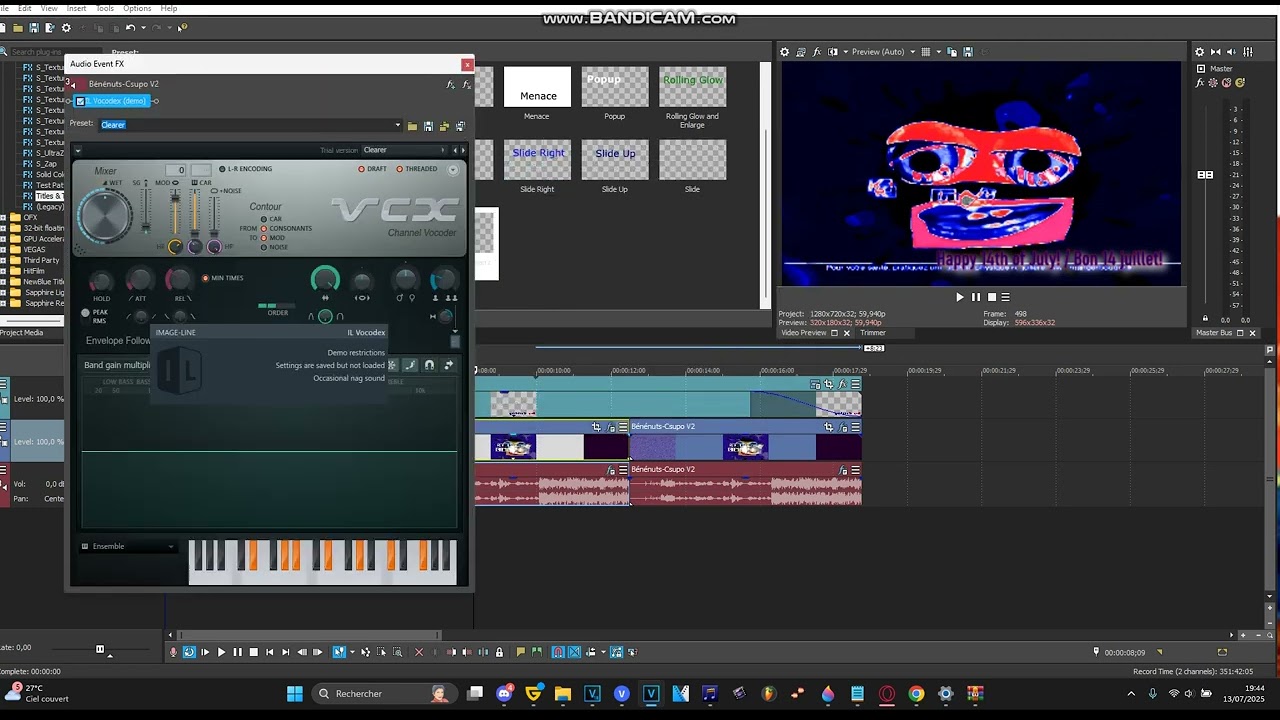Open event FX on the Bénénuts-Csupo V2 video event
The height and width of the screenshot is (720, 1280).
pyautogui.click(x=842, y=427)
